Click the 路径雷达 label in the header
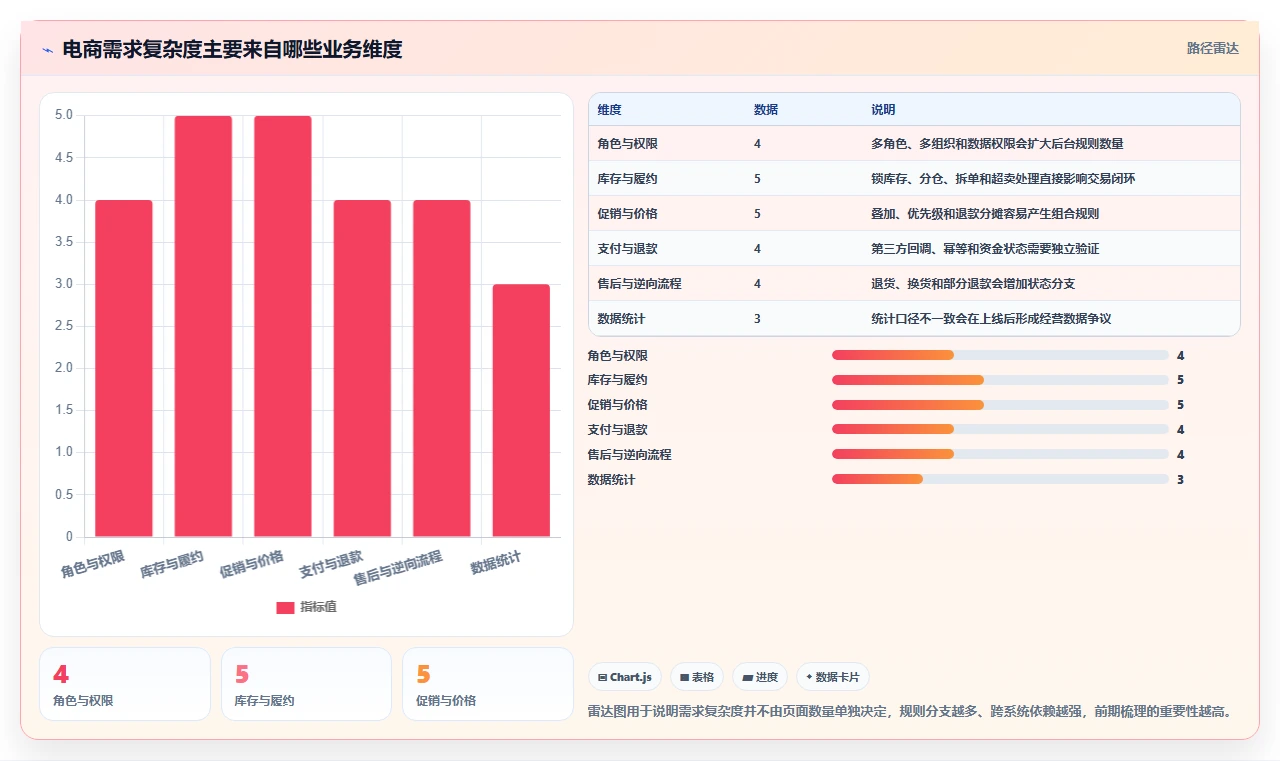This screenshot has height=761, width=1280. 1212,48
